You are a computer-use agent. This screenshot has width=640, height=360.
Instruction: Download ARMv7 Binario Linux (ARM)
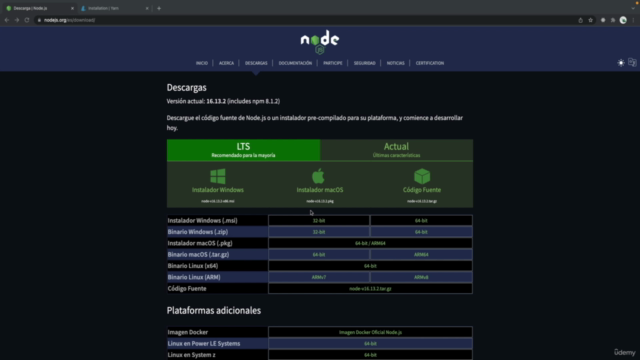click(319, 277)
